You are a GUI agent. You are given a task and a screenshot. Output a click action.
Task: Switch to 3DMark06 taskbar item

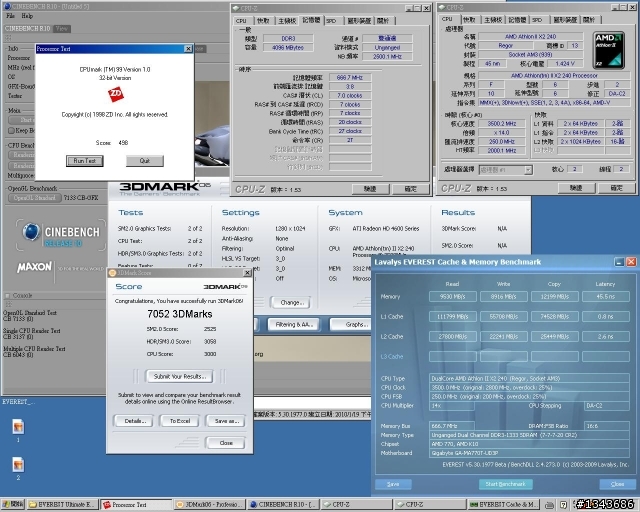[x=210, y=504]
